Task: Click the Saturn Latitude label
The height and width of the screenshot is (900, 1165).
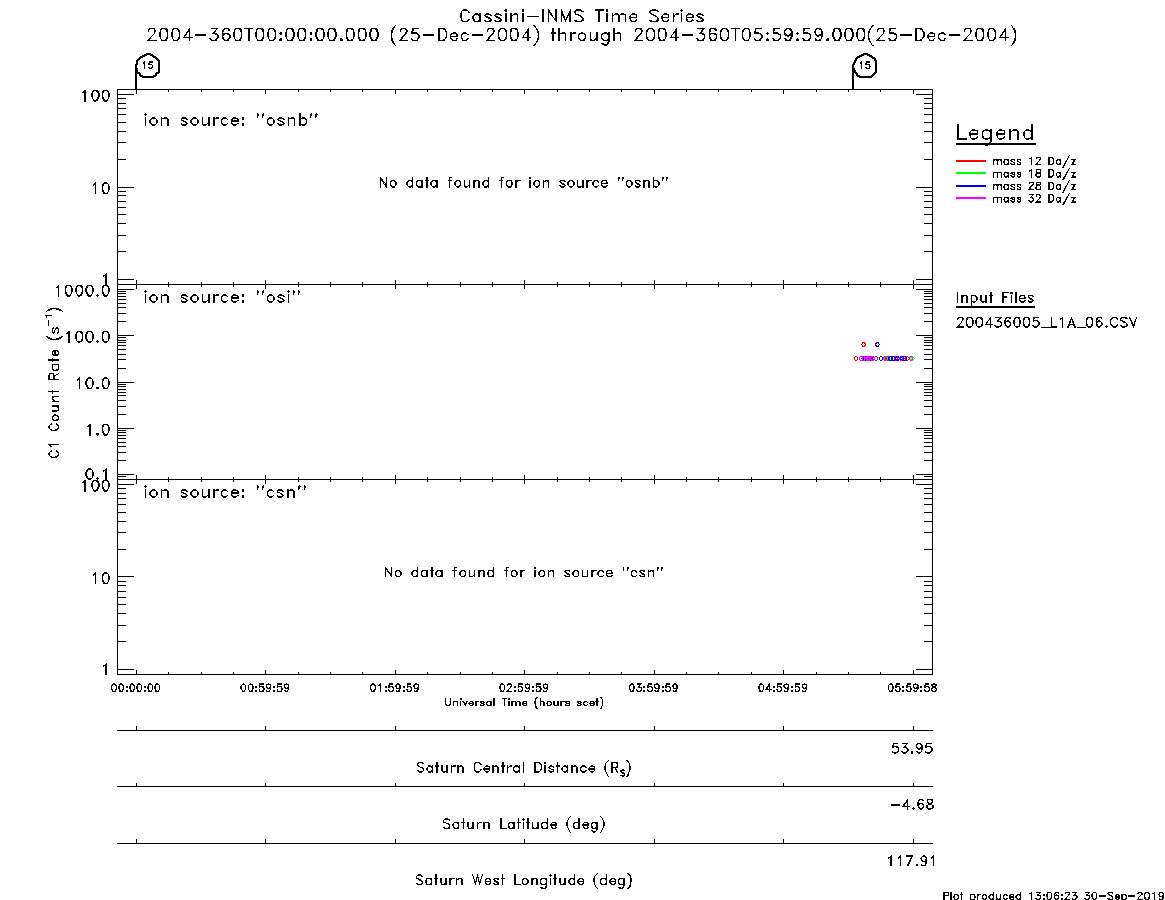Action: [524, 824]
